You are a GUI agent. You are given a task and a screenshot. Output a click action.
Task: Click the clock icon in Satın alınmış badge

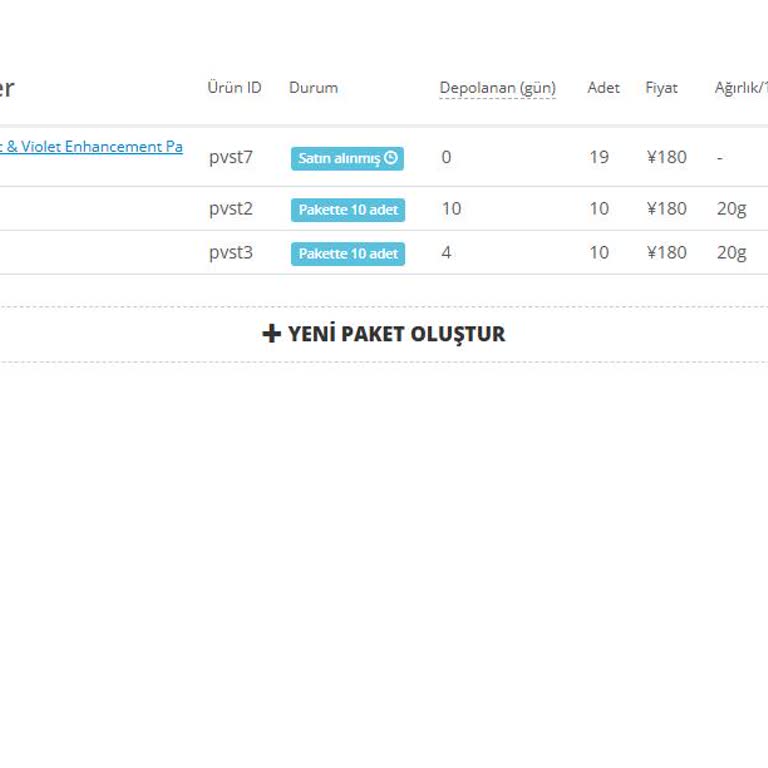[391, 158]
